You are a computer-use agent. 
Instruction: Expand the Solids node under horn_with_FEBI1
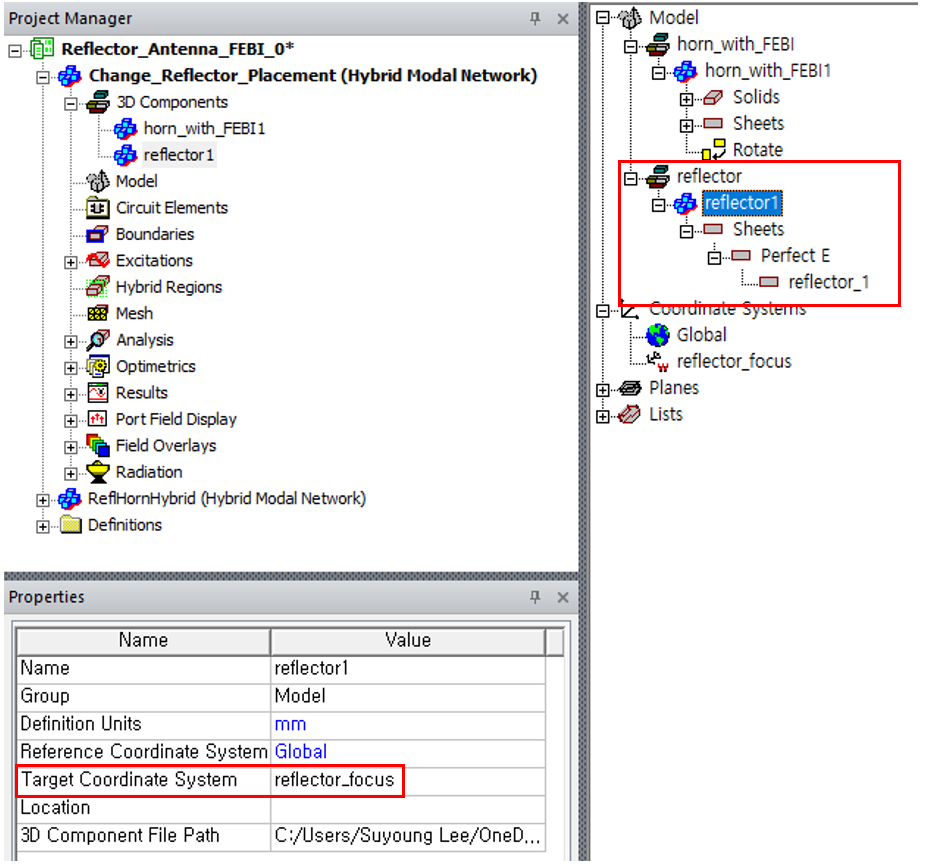pos(686,98)
